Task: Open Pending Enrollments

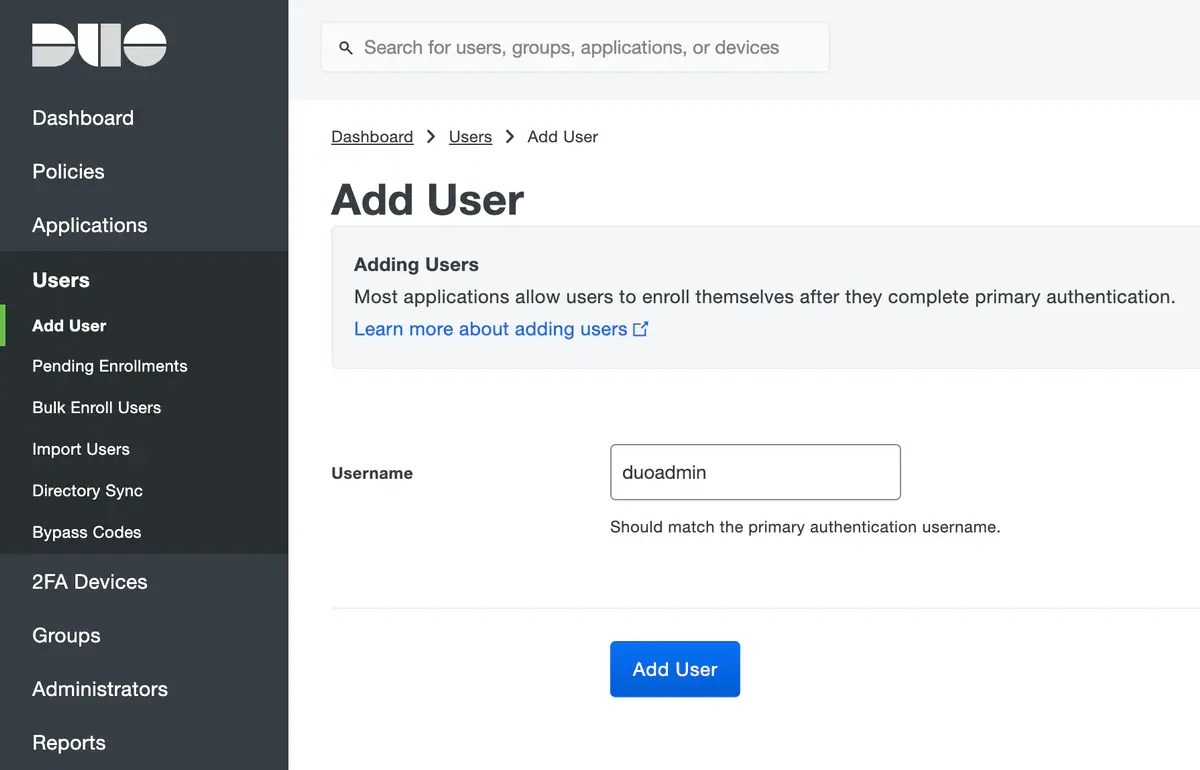Action: coord(109,366)
